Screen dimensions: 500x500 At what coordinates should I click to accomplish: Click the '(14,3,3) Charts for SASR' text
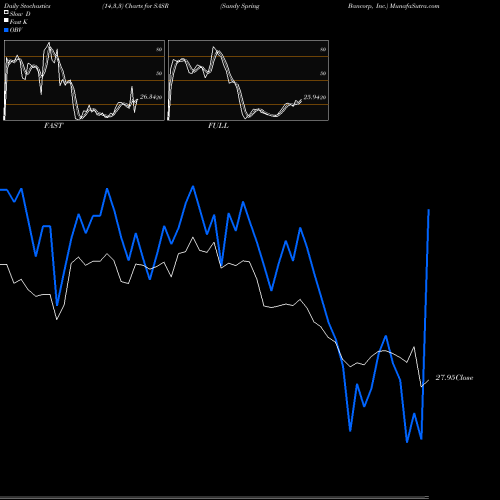tap(136, 6)
